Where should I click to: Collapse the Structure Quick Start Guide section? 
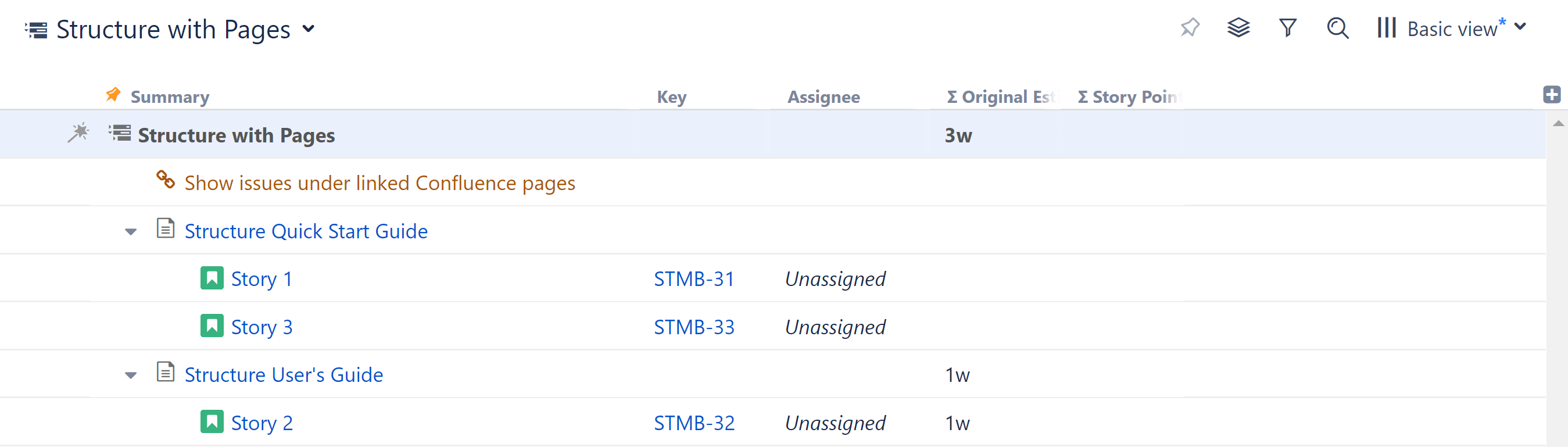pos(131,231)
